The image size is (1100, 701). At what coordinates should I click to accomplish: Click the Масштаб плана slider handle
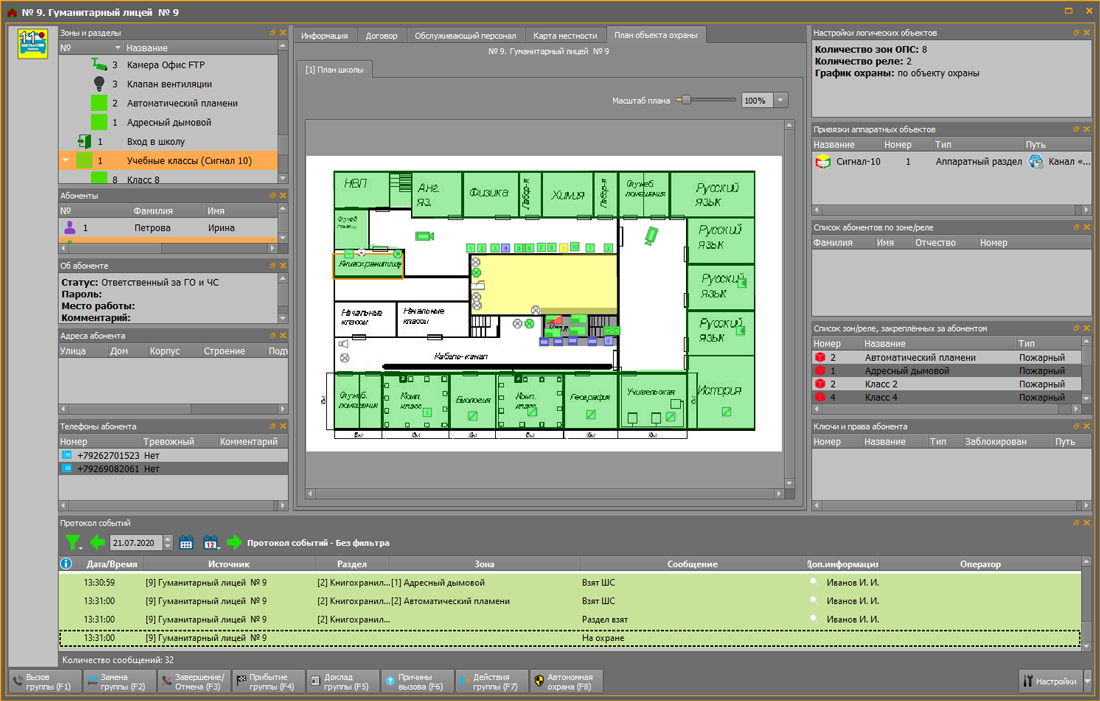[x=685, y=100]
